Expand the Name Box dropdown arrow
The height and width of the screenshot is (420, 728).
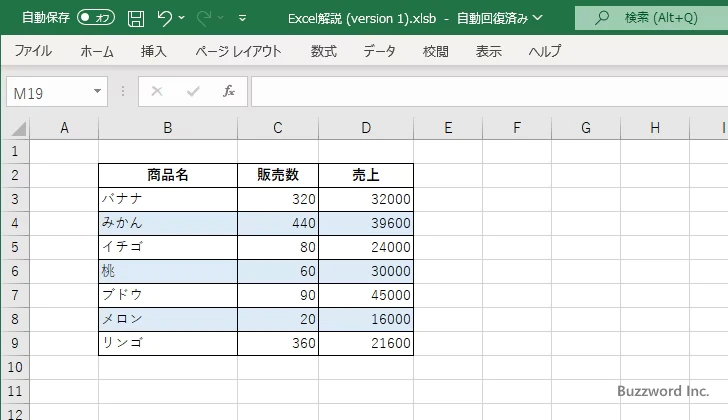tap(98, 91)
